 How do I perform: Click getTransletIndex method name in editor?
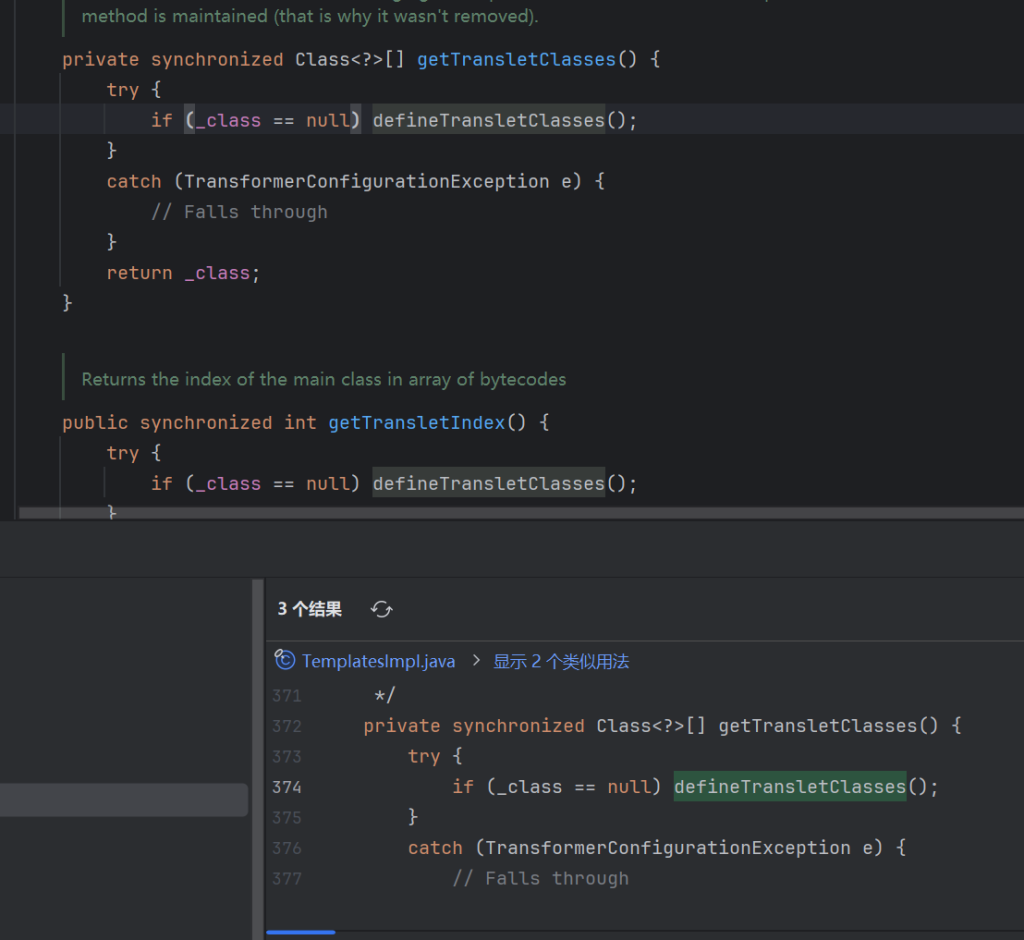pyautogui.click(x=416, y=423)
